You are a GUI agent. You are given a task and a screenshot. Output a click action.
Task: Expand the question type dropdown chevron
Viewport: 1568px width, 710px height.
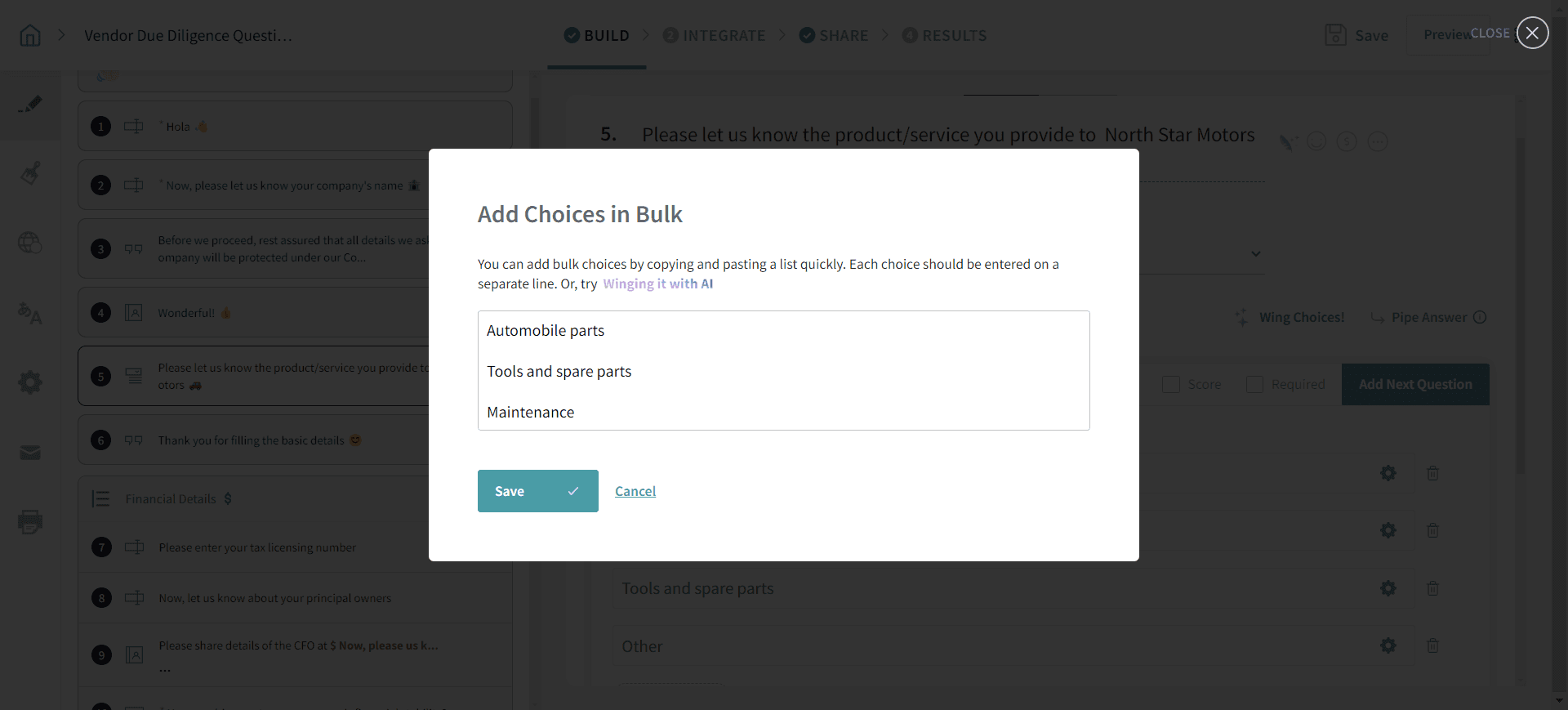coord(1256,253)
